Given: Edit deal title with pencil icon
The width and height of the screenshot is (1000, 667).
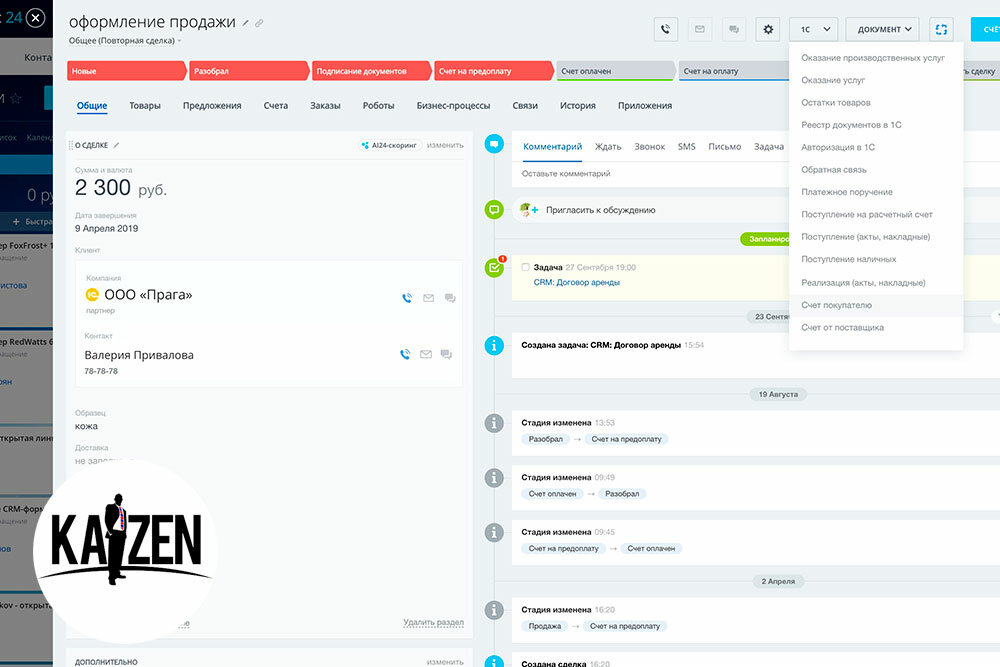Looking at the screenshot, I should tap(245, 23).
